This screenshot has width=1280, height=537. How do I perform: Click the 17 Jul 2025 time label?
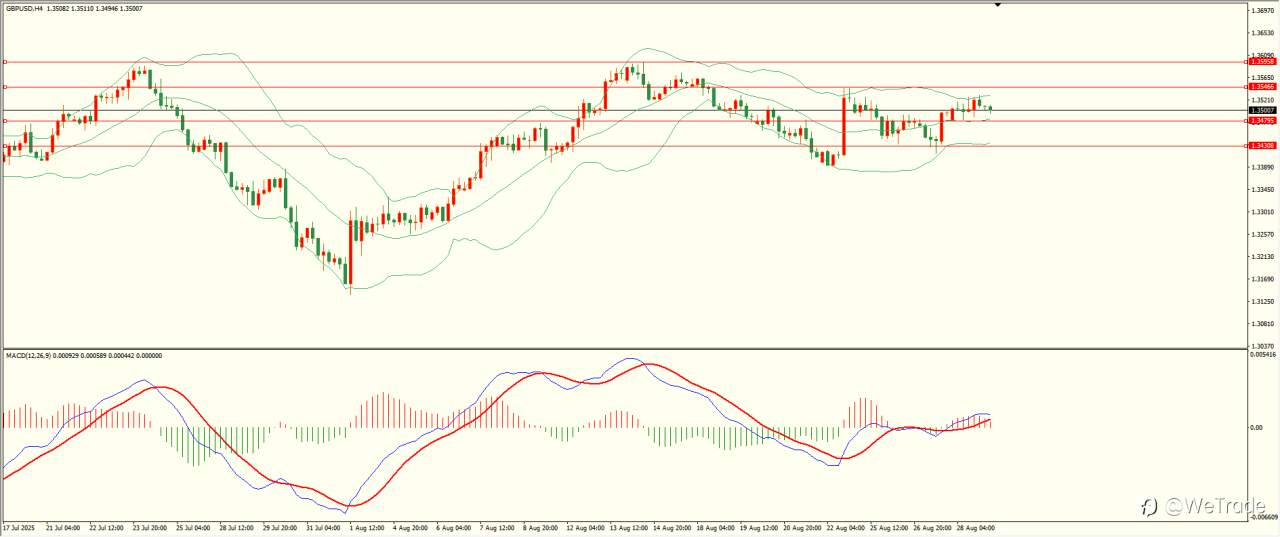pos(19,526)
